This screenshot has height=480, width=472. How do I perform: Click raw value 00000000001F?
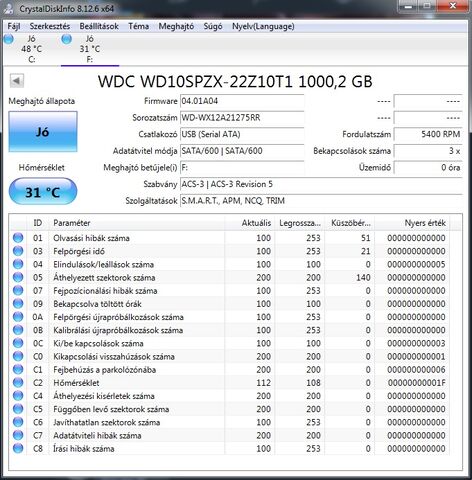point(416,383)
